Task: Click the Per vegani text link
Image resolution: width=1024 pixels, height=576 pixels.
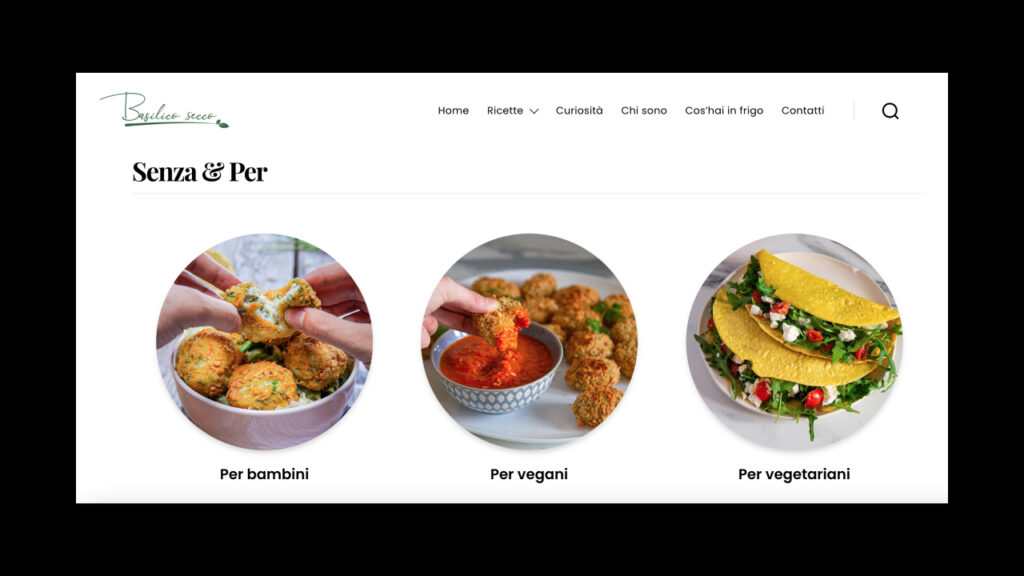Action: pos(529,474)
